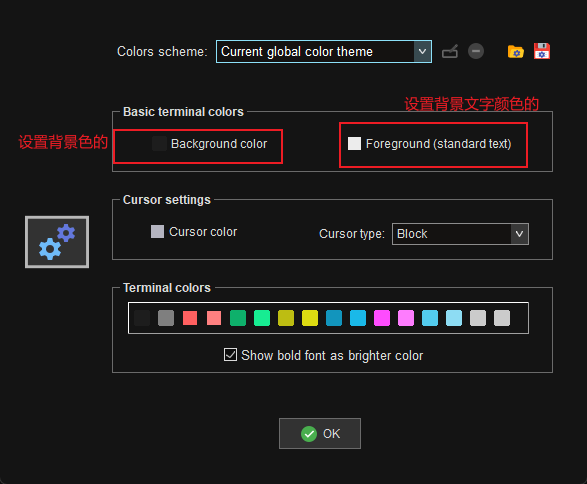Select the light red terminal color swatch
Screen dimensions: 587x484
(214, 318)
